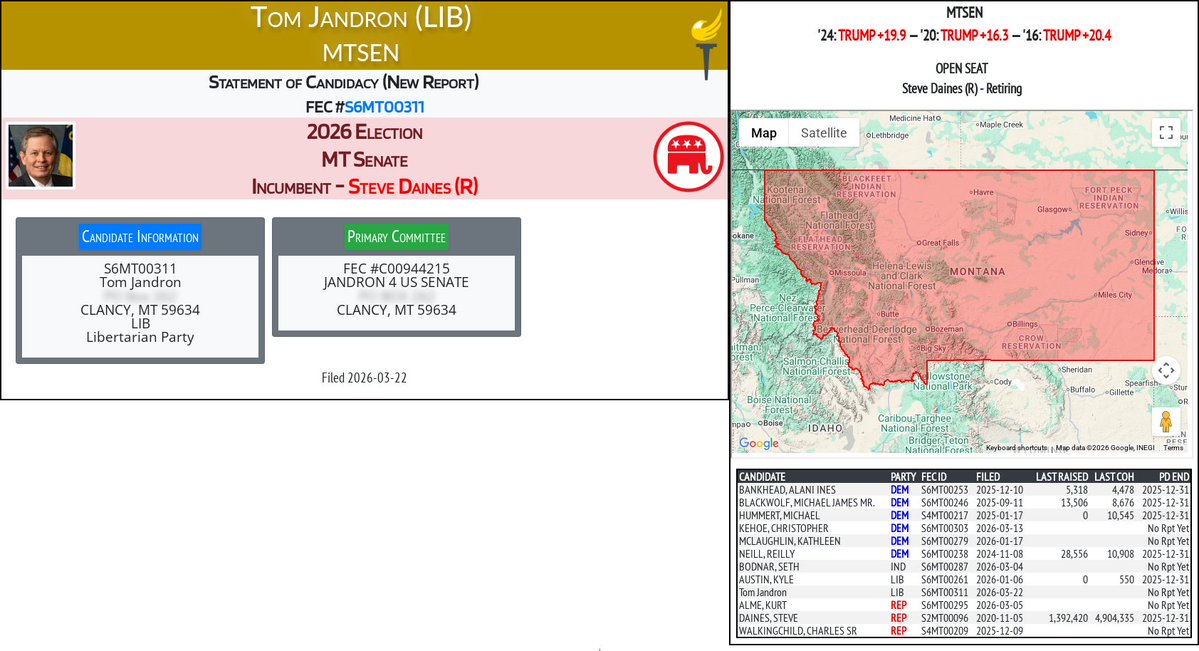Viewport: 1199px width, 651px height.
Task: Click the Primary Committee button
Action: point(396,236)
